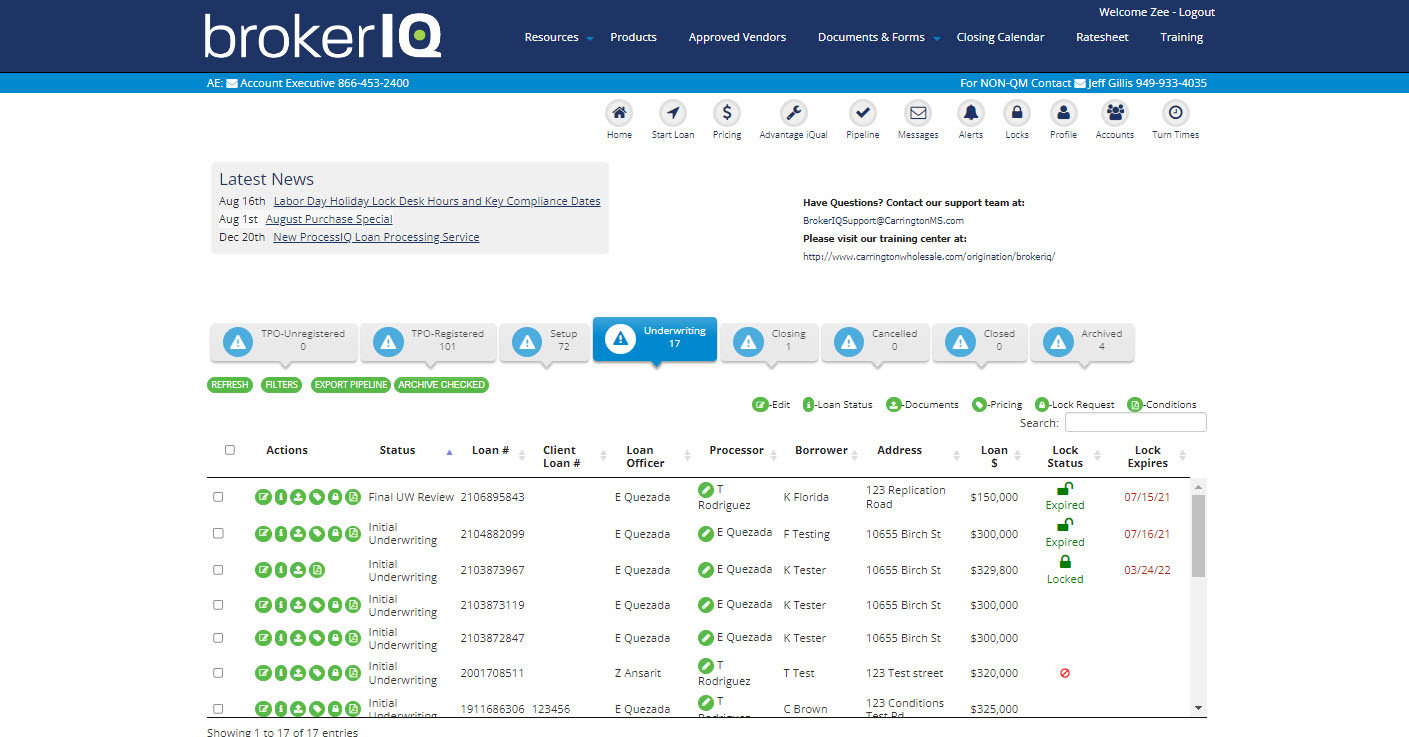Open the Pricing dollar icon
1409x737 pixels.
pos(727,113)
